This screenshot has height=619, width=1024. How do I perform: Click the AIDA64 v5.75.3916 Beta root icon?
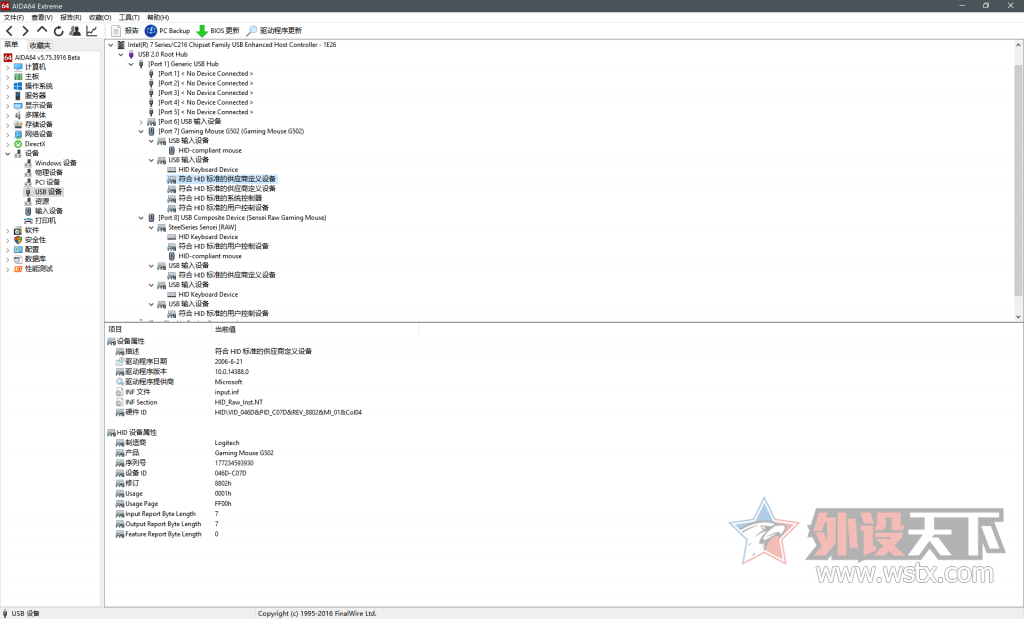tap(8, 57)
